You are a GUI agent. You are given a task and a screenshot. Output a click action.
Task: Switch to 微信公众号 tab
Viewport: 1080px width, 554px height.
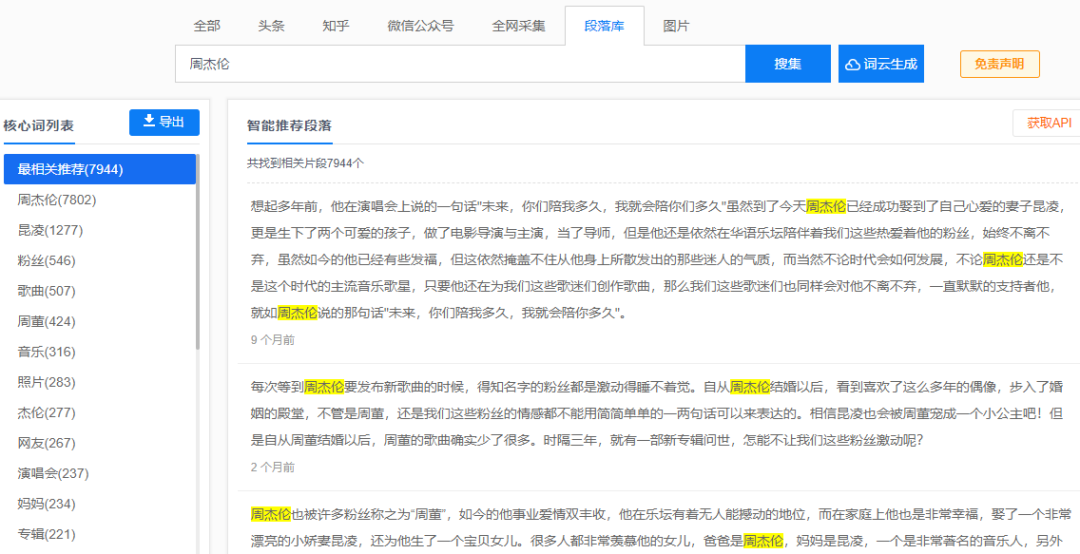(x=420, y=26)
